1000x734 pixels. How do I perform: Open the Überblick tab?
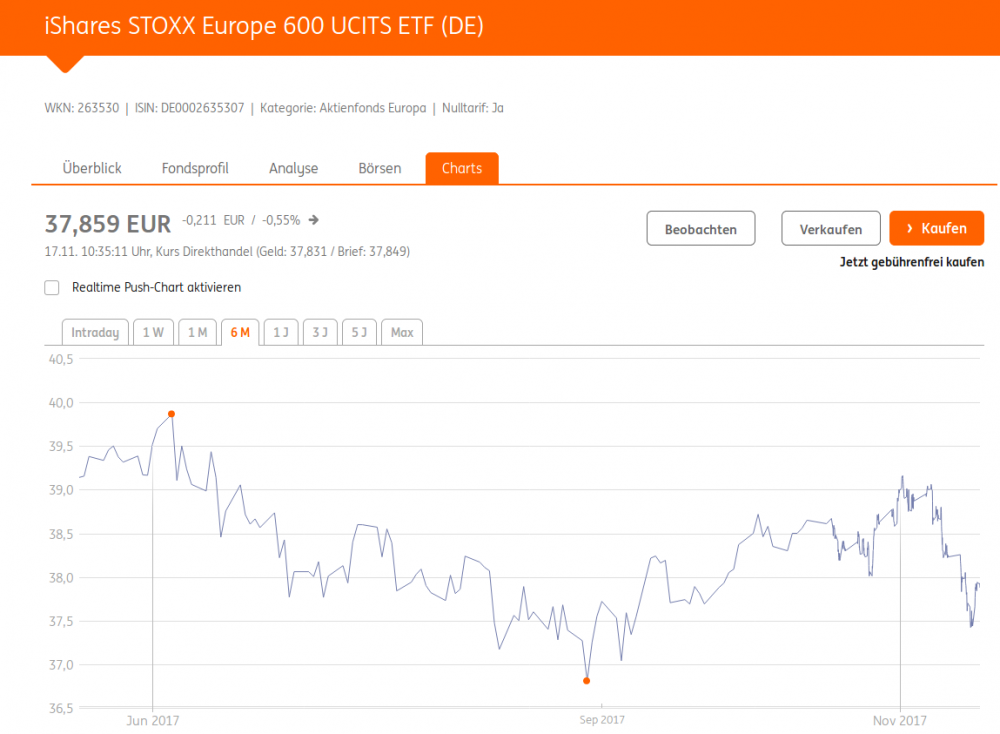(92, 168)
